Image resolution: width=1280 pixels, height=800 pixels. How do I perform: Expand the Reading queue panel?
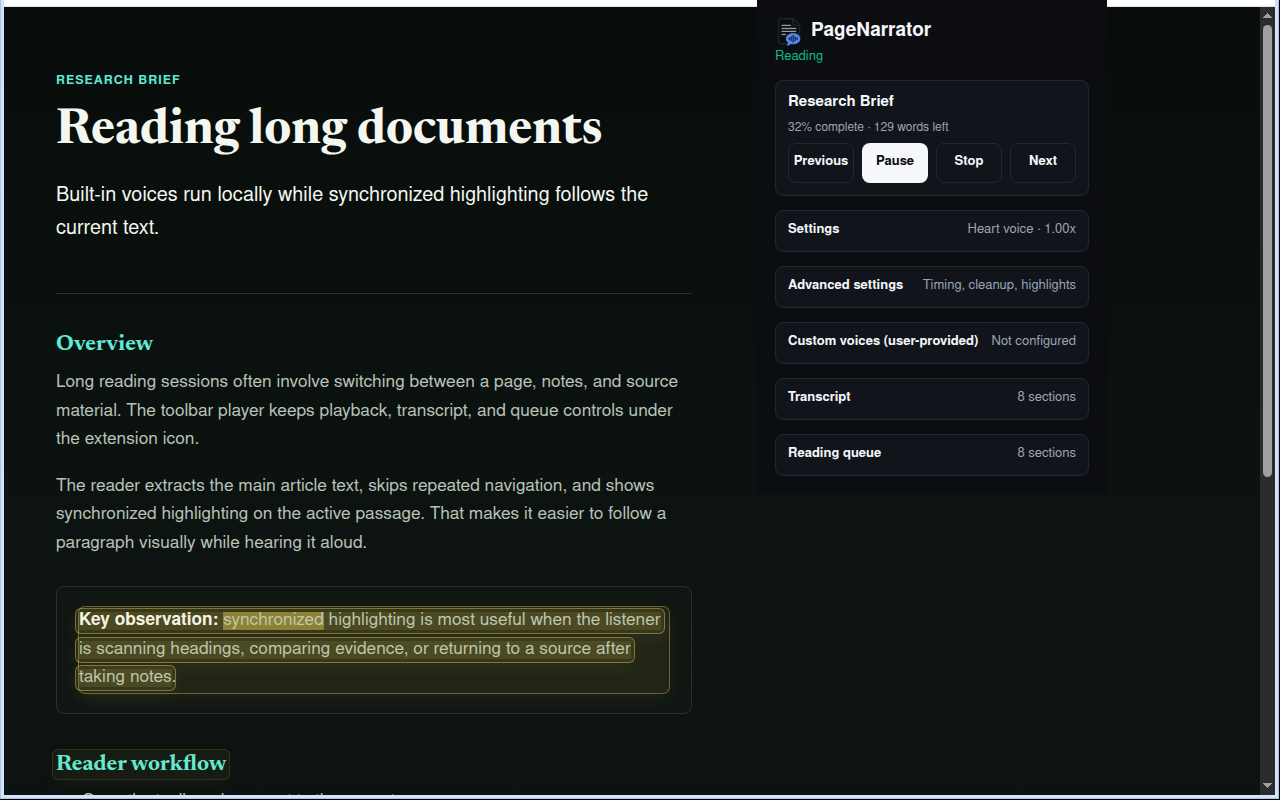932,454
